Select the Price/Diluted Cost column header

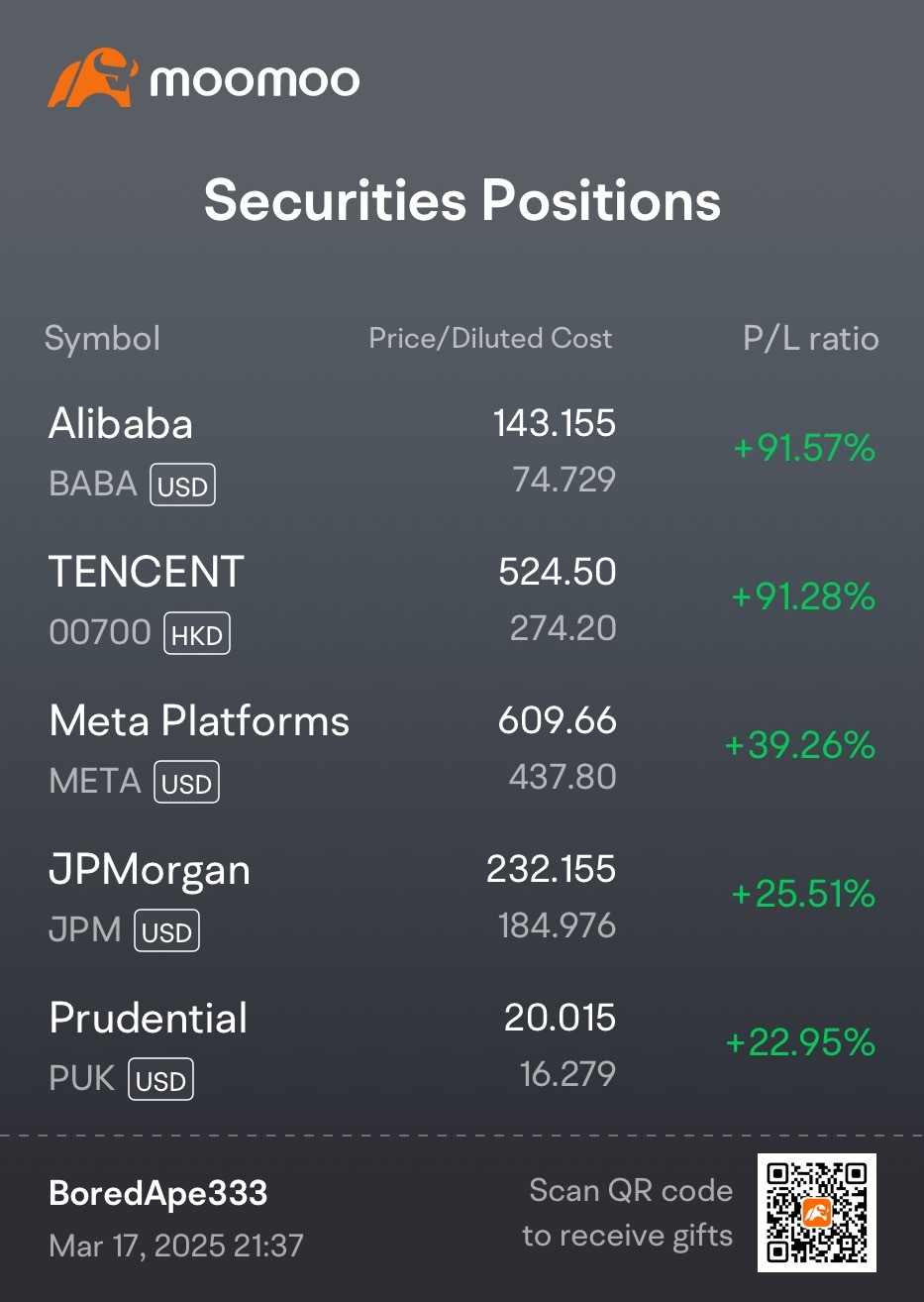coord(490,338)
